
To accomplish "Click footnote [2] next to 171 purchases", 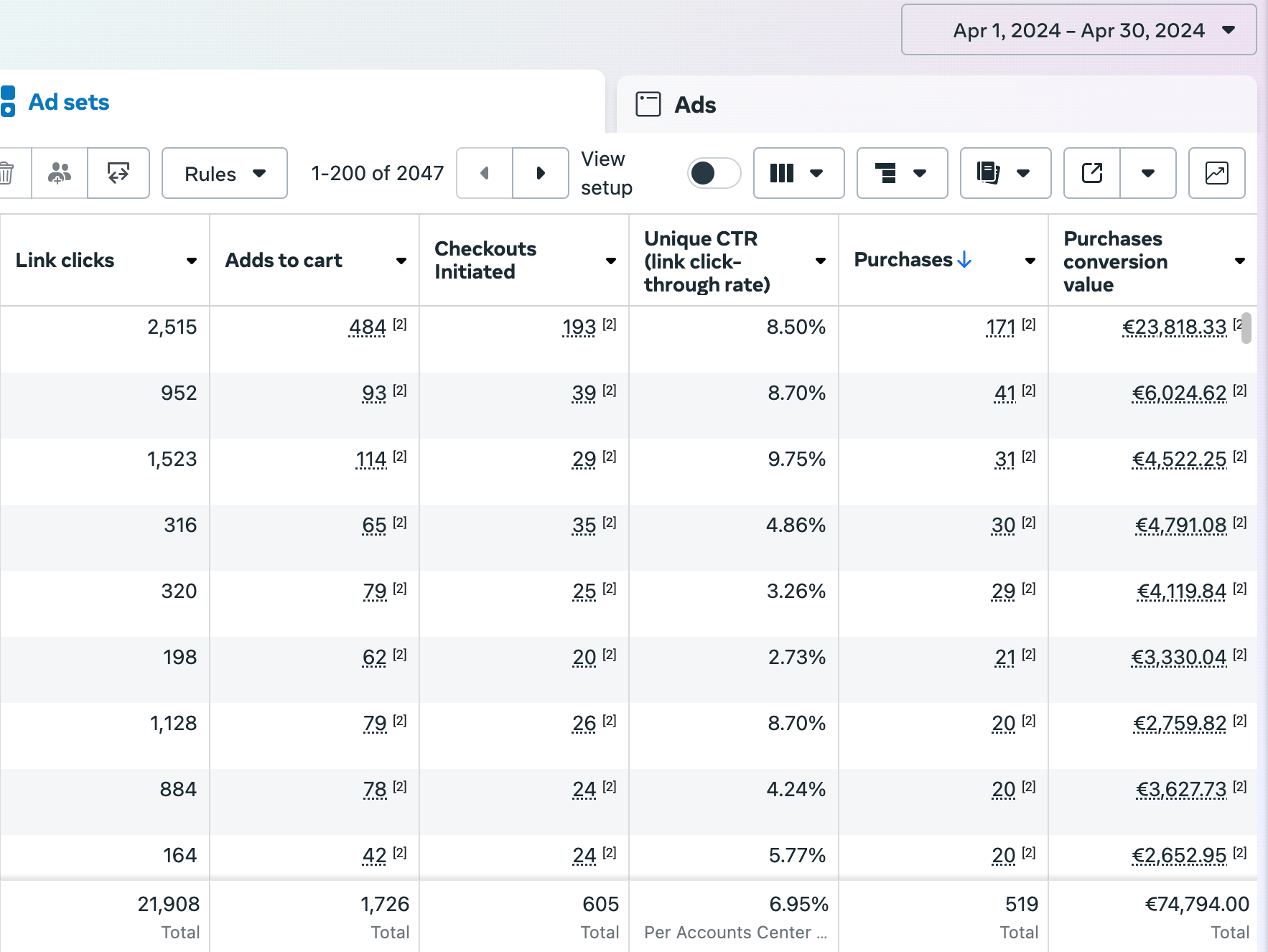I will (x=1029, y=325).
